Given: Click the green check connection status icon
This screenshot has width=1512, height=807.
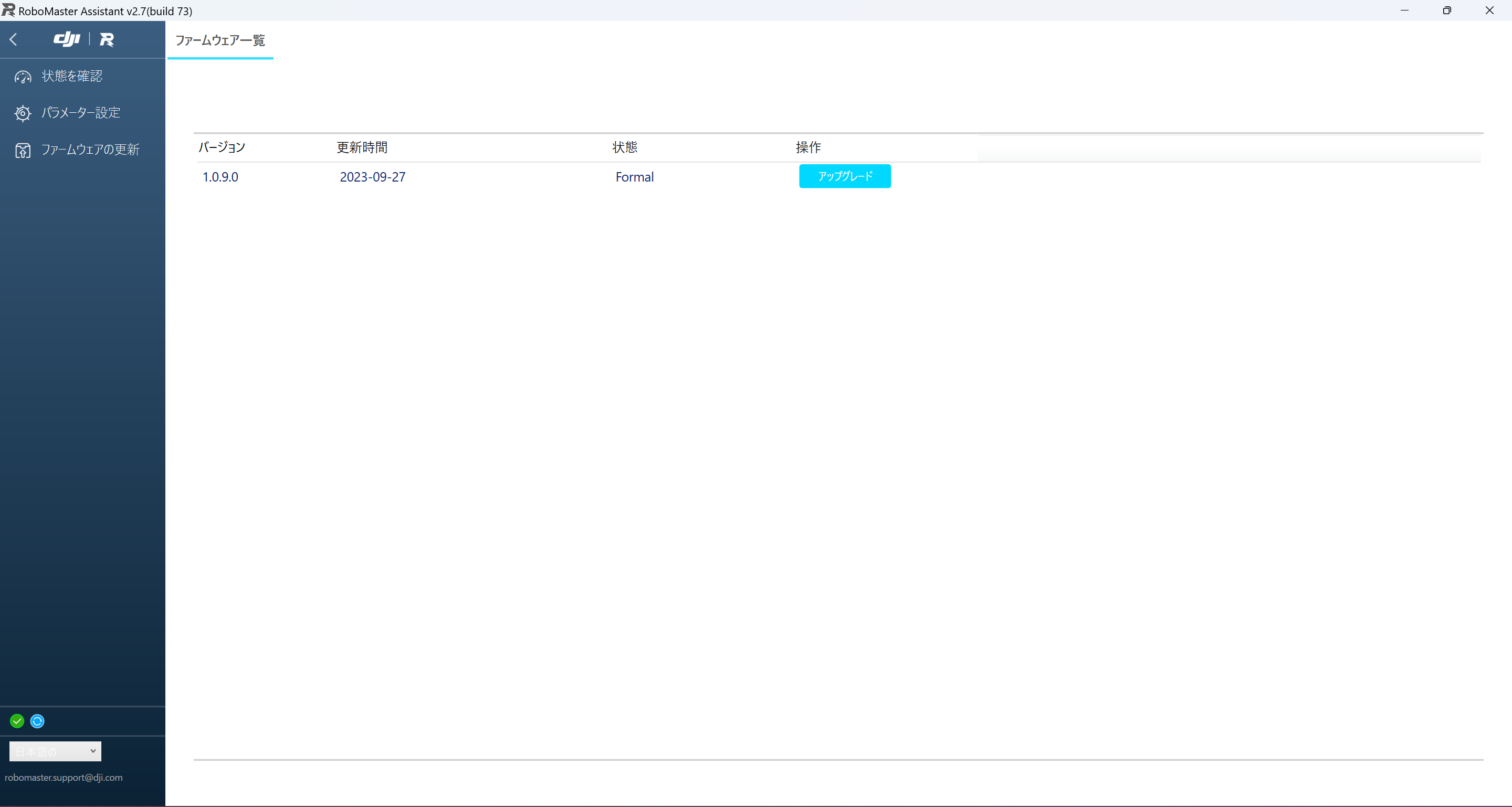Looking at the screenshot, I should tap(16, 721).
